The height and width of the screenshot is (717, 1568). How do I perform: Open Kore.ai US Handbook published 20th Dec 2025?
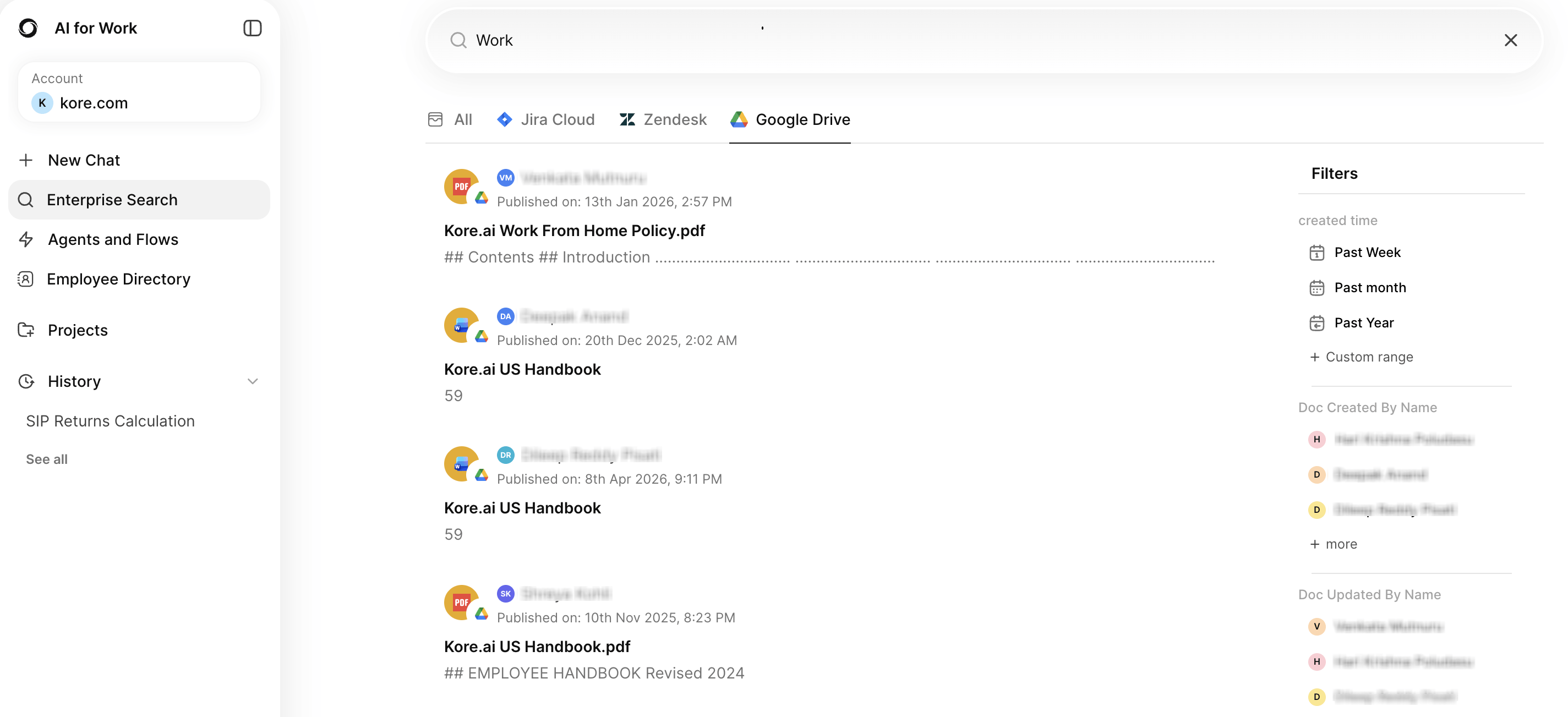(522, 369)
